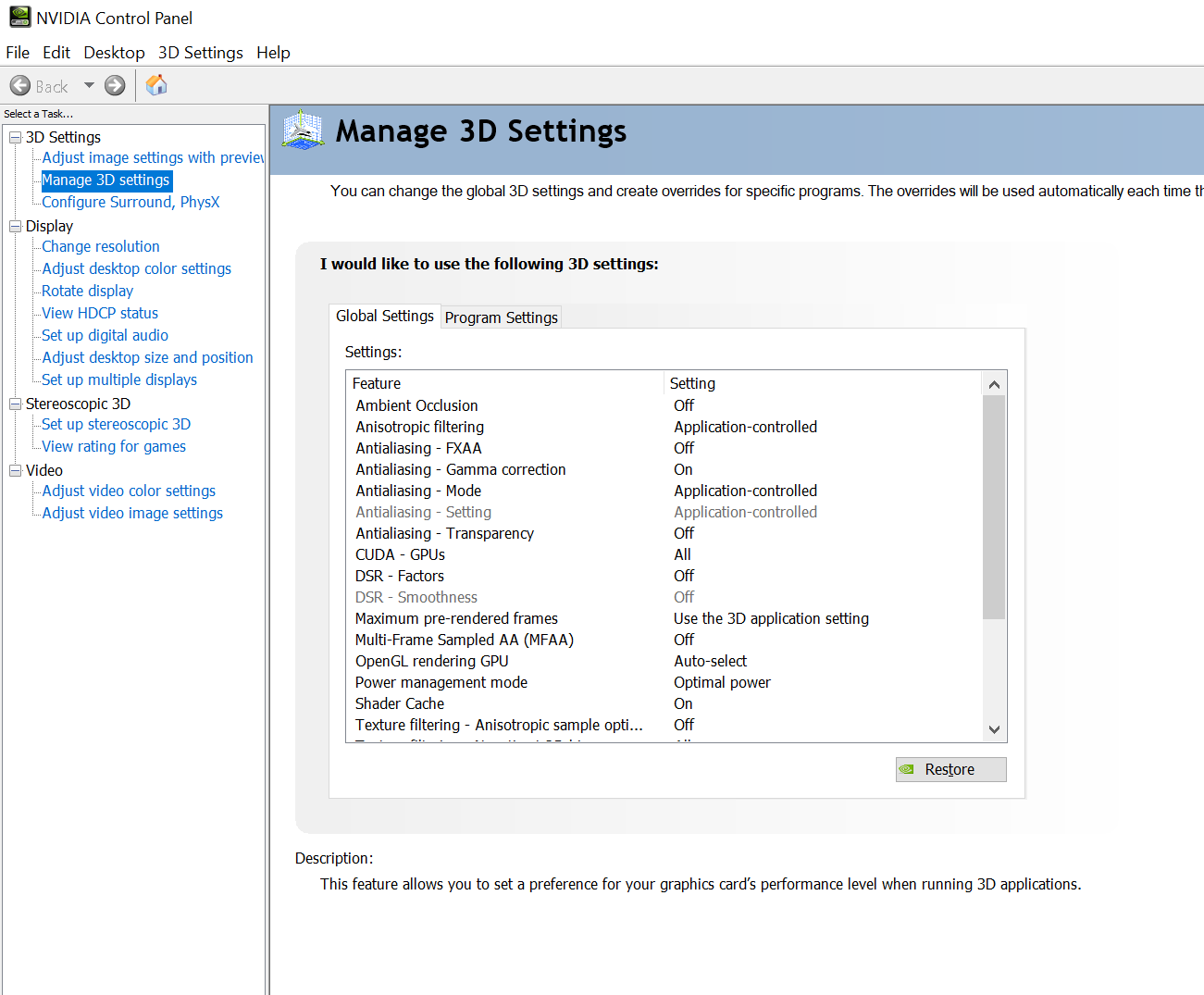The image size is (1204, 995).
Task: Click the Video tree label
Action: [x=44, y=470]
